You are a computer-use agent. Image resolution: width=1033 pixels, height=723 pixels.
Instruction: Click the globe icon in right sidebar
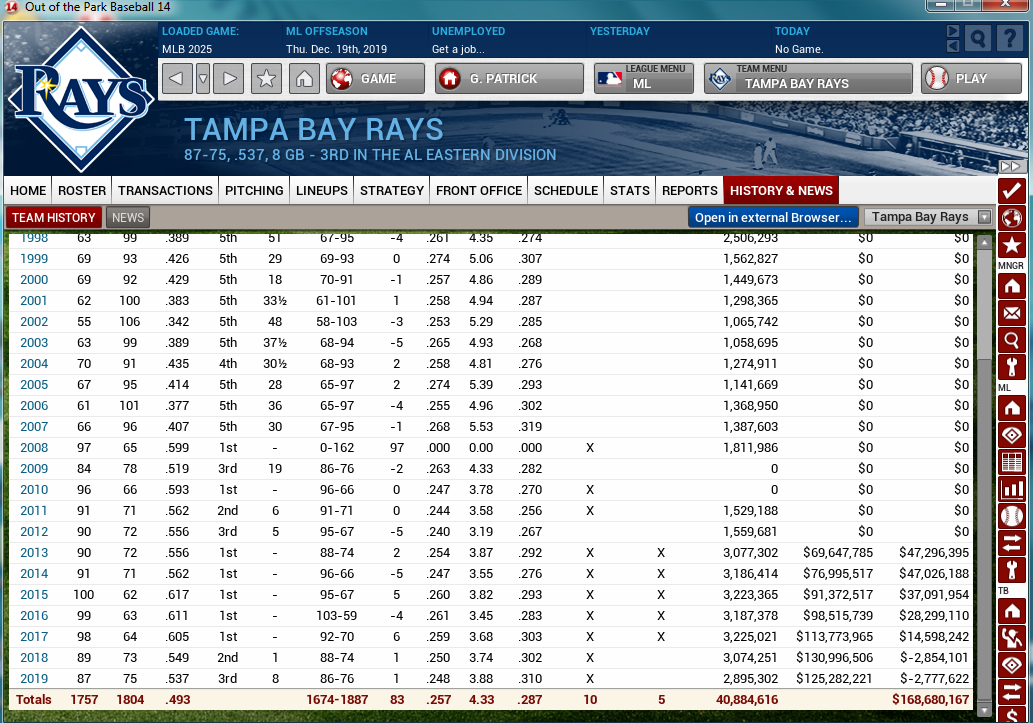(x=1011, y=218)
